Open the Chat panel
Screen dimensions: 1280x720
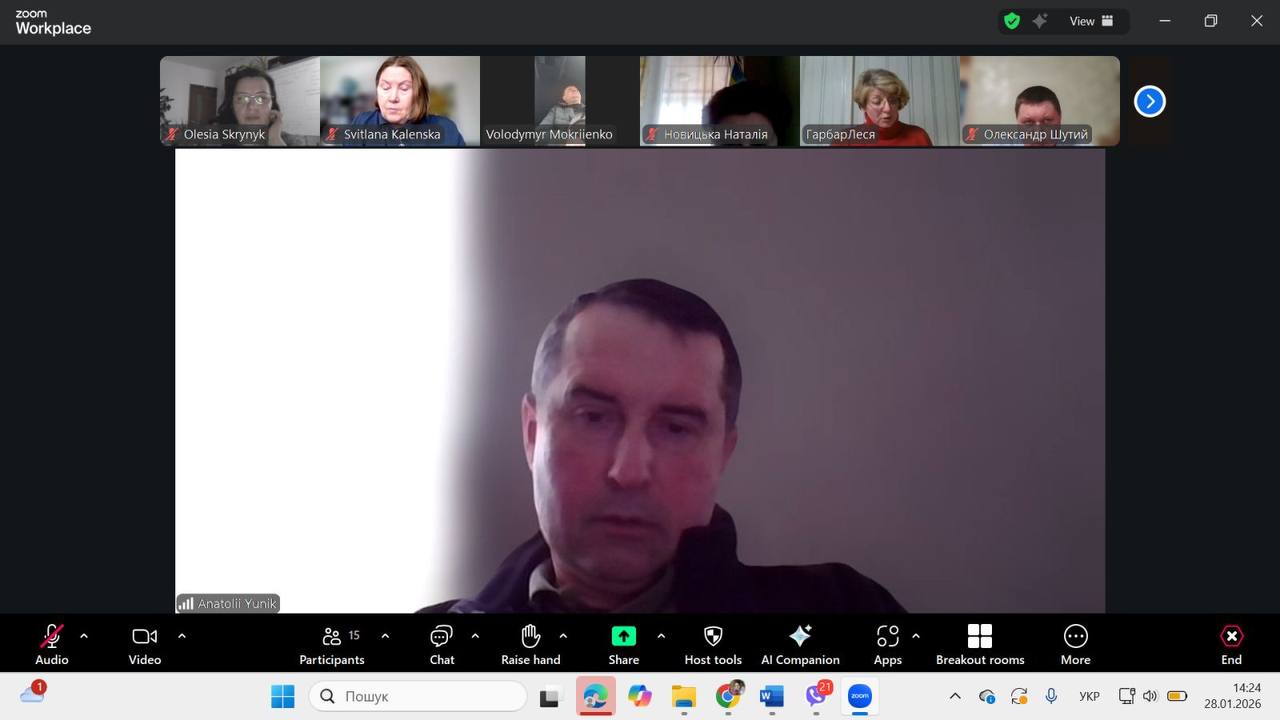click(442, 644)
